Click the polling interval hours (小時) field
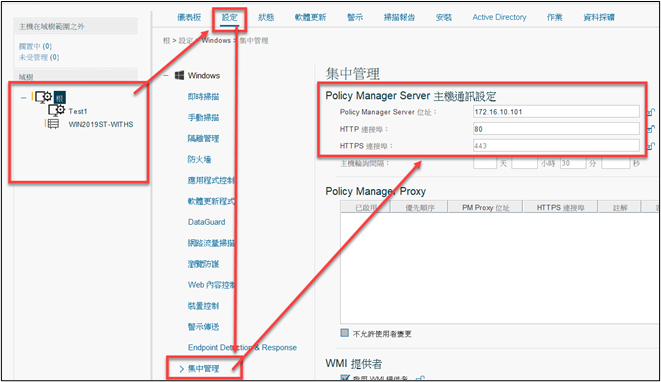The width and height of the screenshot is (661, 382). [524, 163]
